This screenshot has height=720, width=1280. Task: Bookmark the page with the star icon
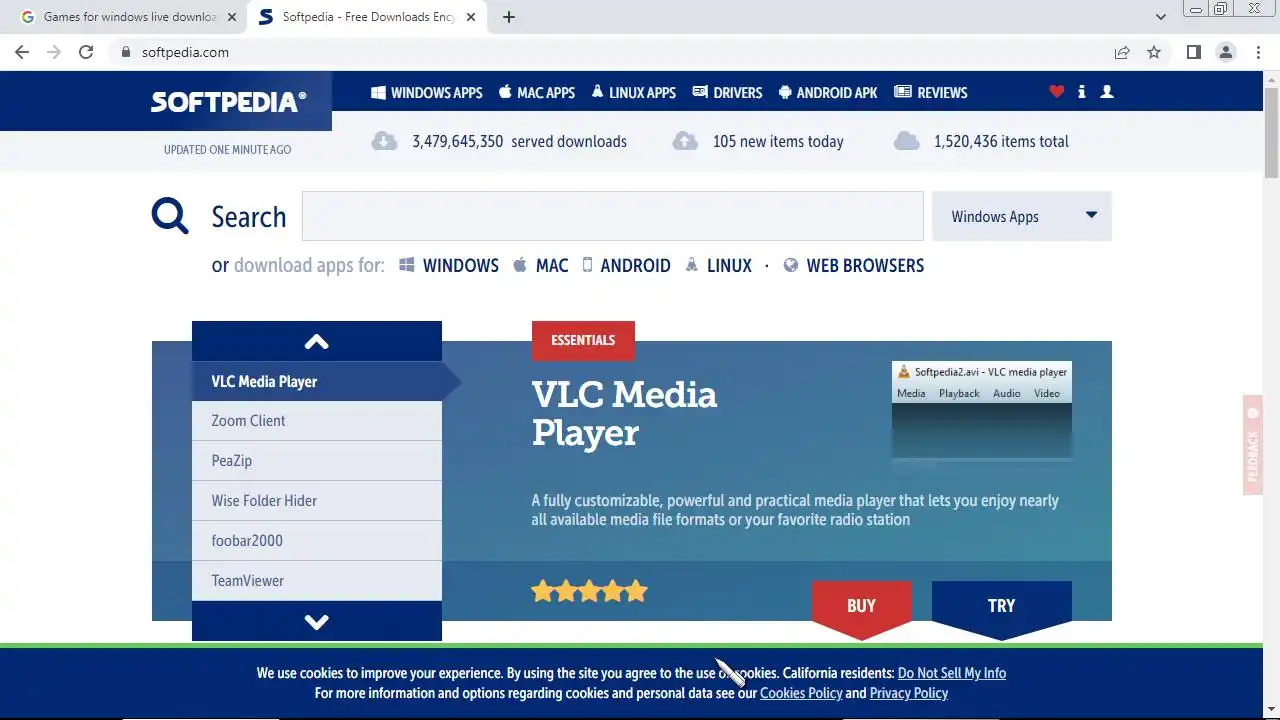click(x=1154, y=52)
